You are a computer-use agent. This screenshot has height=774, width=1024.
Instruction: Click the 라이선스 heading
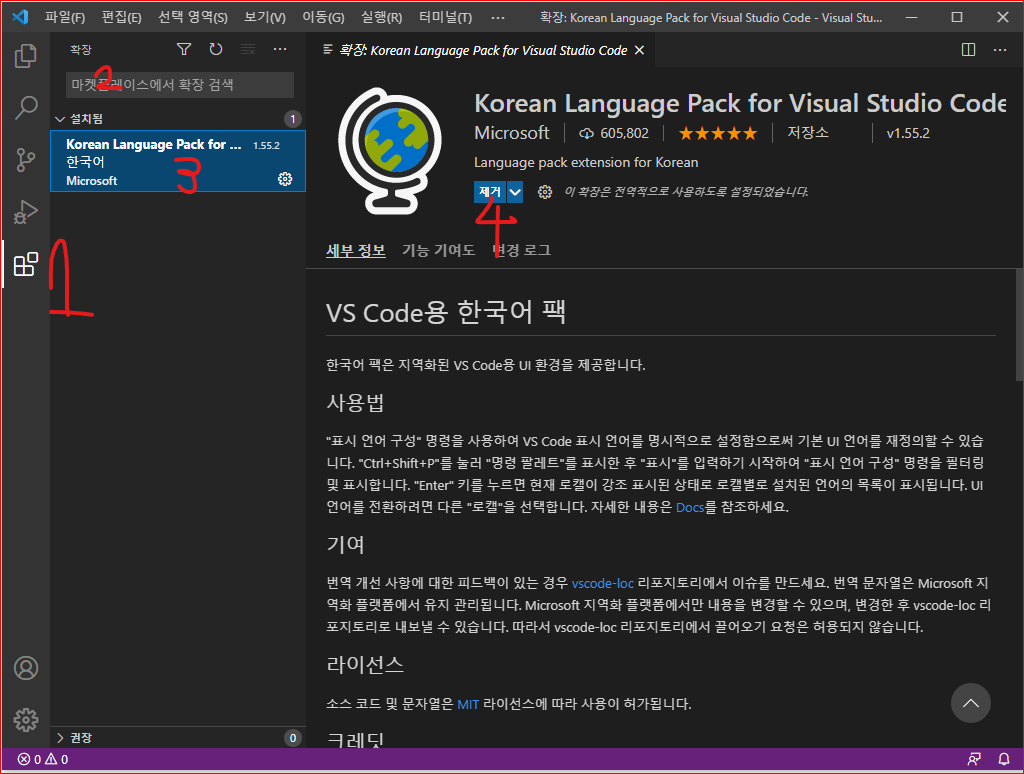(x=365, y=665)
